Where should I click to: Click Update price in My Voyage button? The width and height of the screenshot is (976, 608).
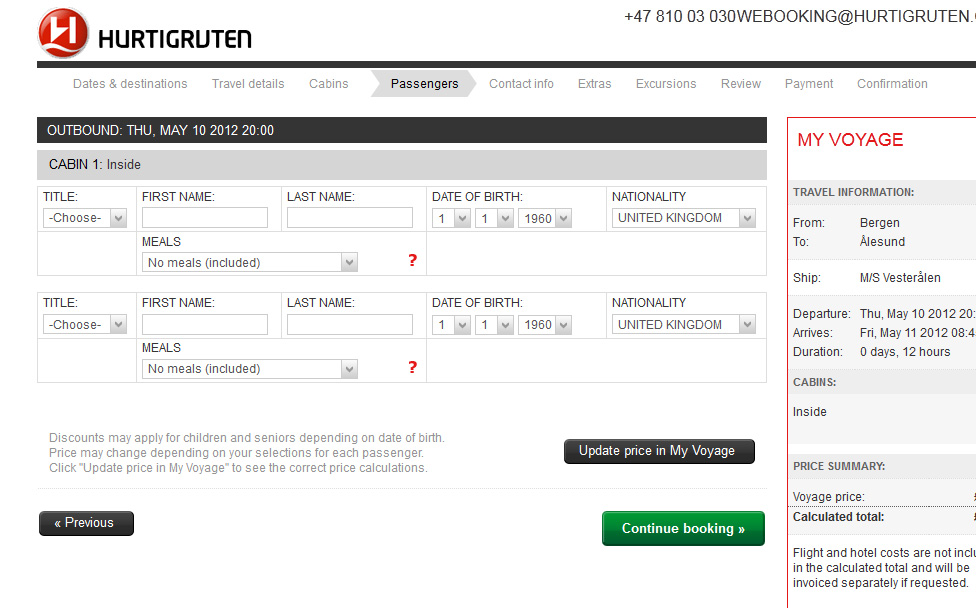coord(659,451)
